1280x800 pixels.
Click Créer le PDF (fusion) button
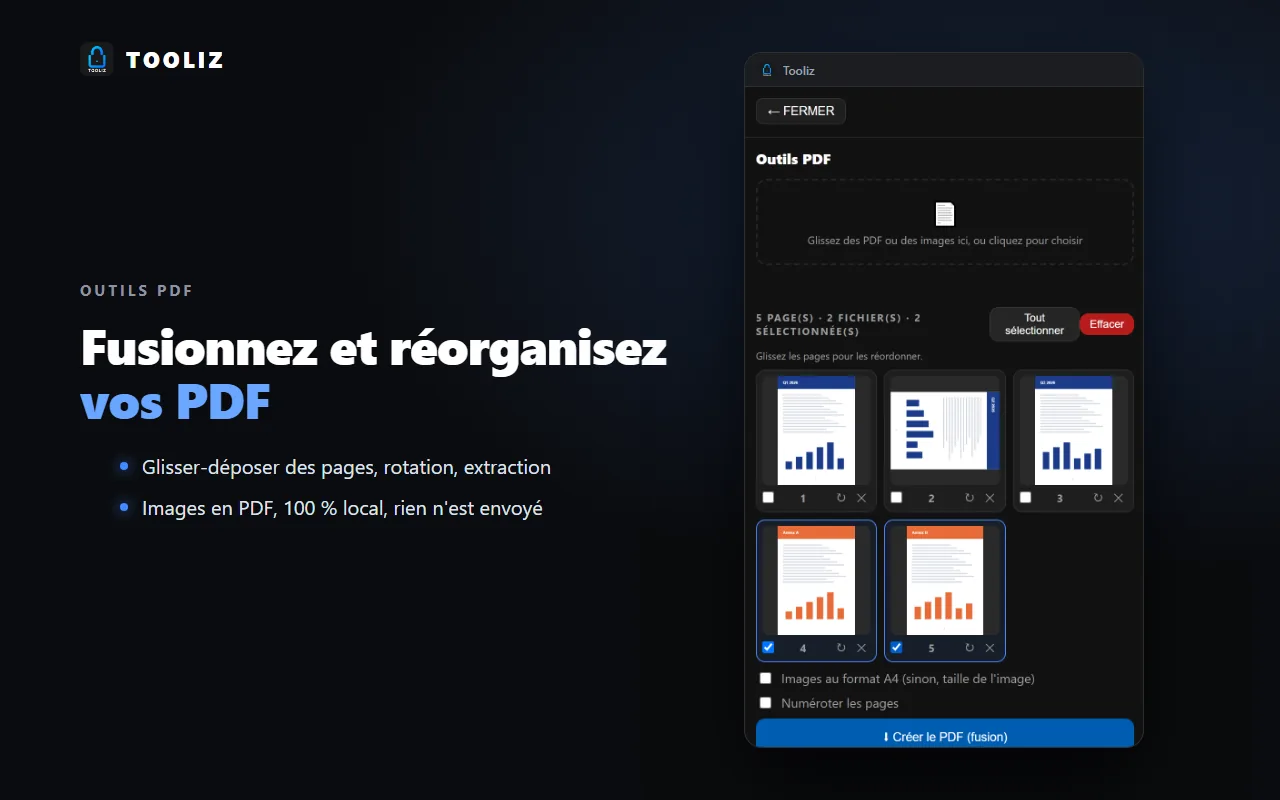pos(945,734)
